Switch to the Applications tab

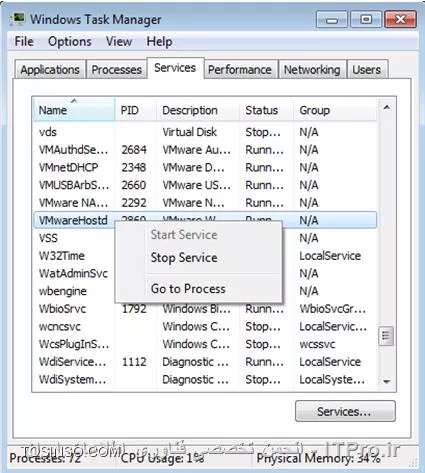pos(50,70)
